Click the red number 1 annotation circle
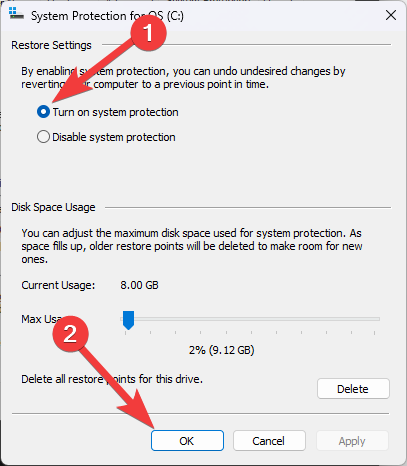The width and height of the screenshot is (407, 466). (148, 33)
